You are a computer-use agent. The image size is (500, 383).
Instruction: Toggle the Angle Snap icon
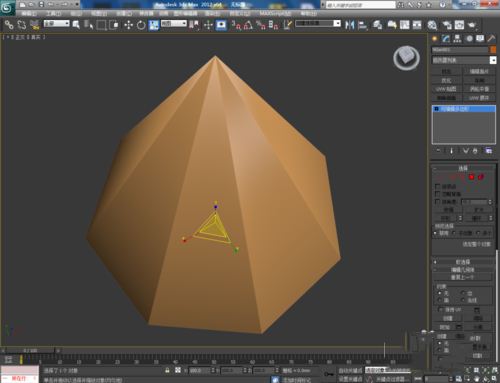click(x=248, y=25)
